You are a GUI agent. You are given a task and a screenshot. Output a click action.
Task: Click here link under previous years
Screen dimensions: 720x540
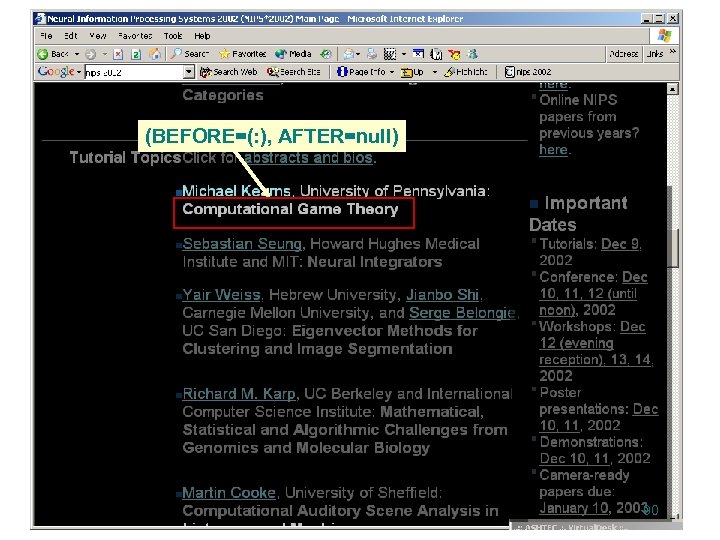coord(553,150)
